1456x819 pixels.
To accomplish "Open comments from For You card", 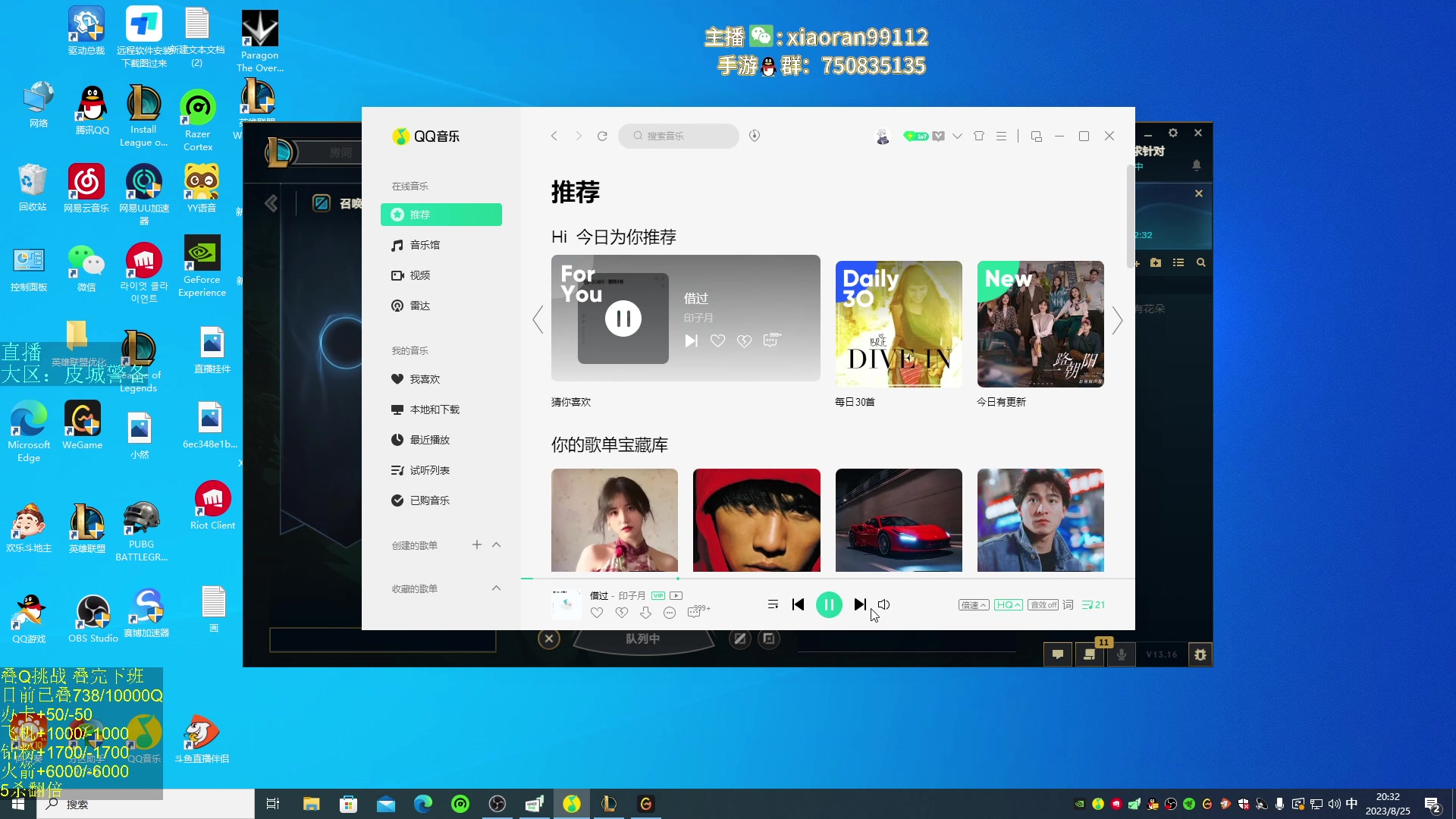I will pyautogui.click(x=771, y=340).
